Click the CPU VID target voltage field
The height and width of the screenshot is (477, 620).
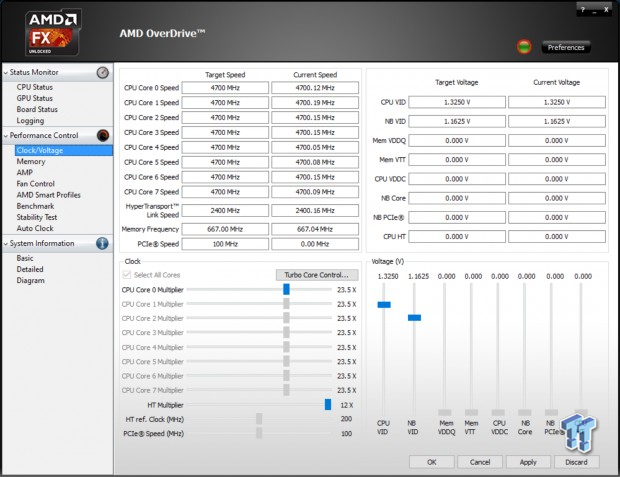click(454, 101)
